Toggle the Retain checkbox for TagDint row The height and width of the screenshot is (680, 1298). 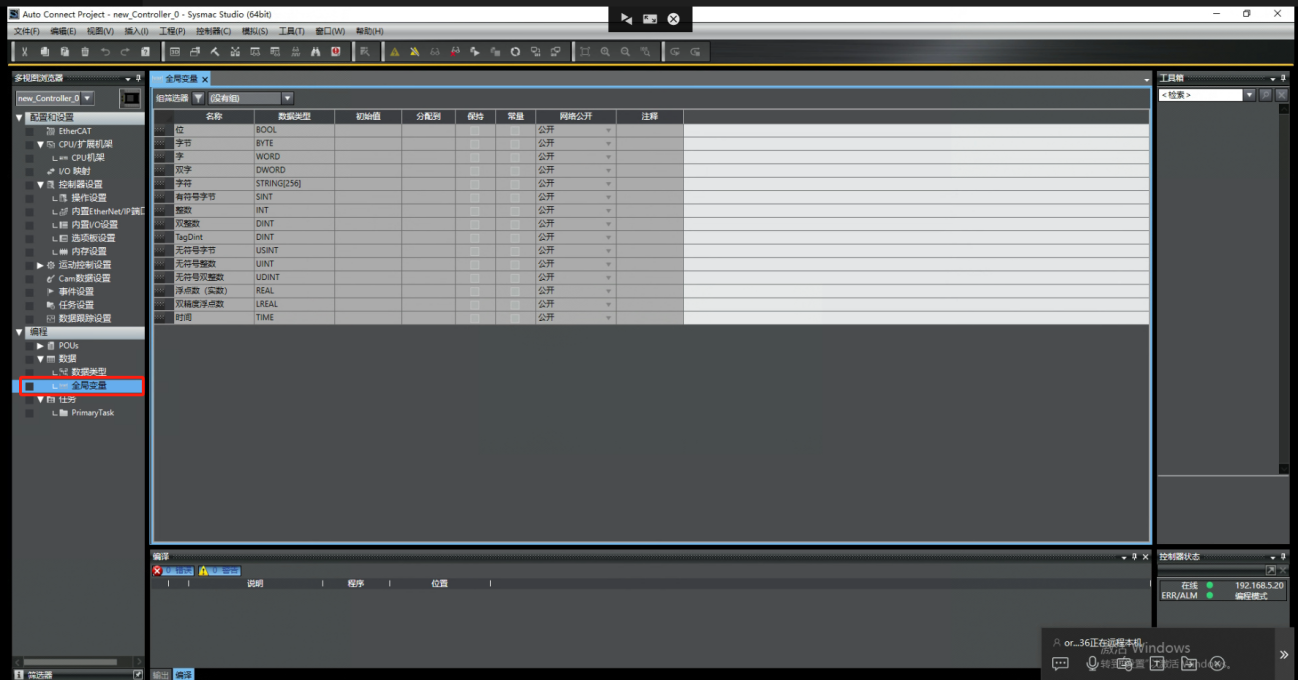point(475,237)
